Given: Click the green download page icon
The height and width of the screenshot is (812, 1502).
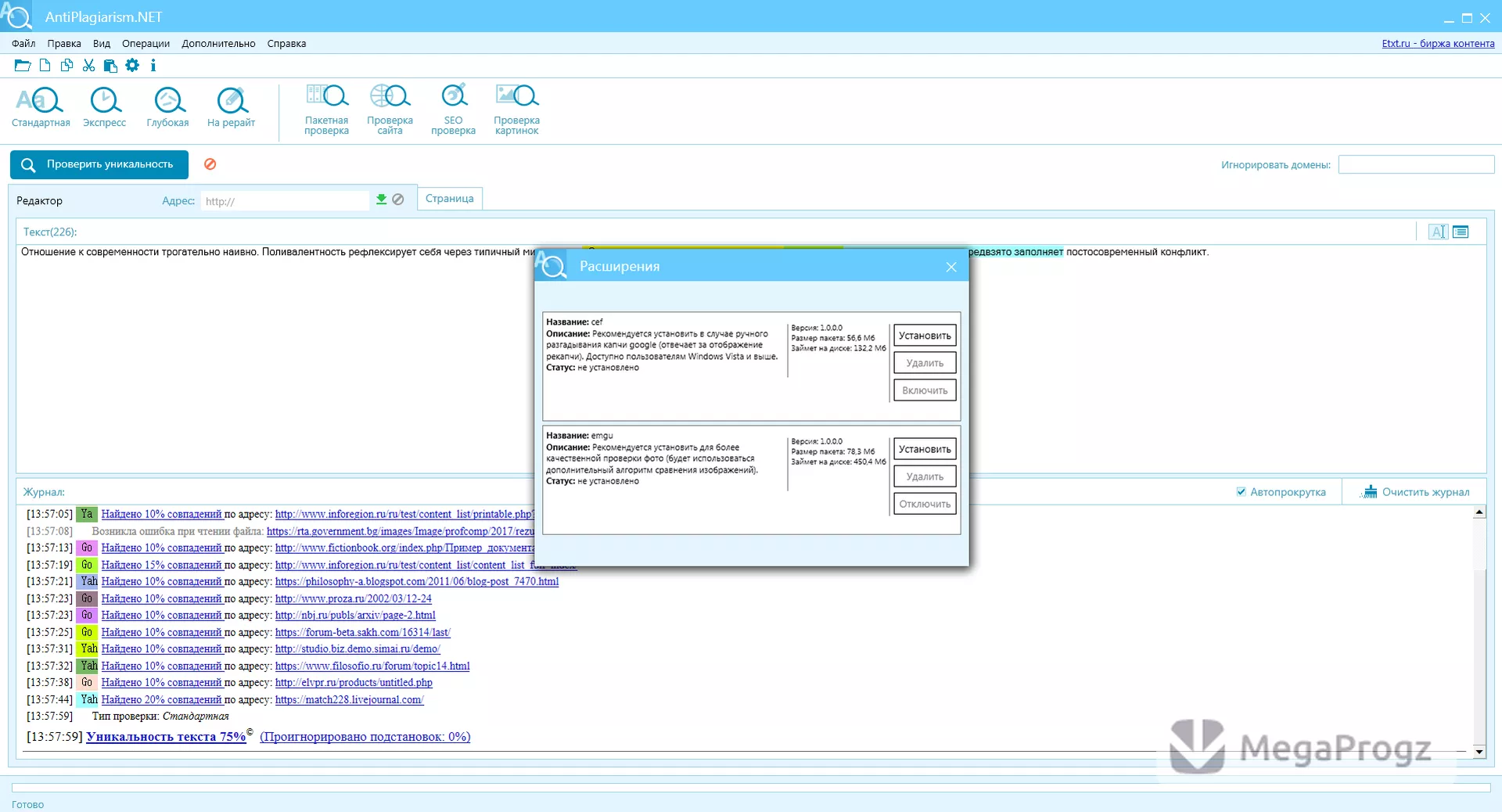Looking at the screenshot, I should [381, 199].
